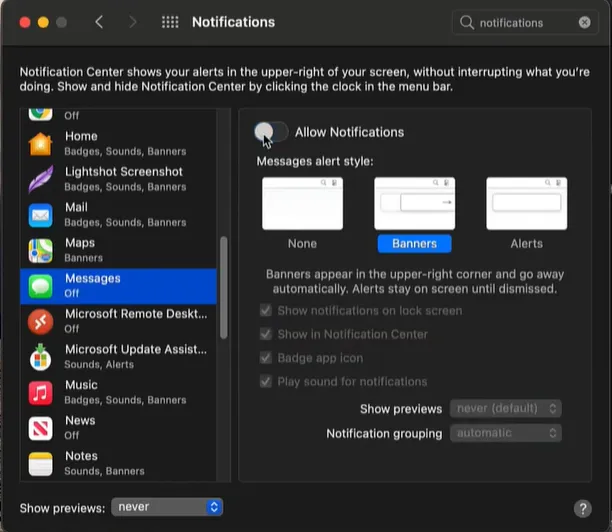Open the never (default) previews dropdown
This screenshot has height=532, width=612.
point(506,408)
